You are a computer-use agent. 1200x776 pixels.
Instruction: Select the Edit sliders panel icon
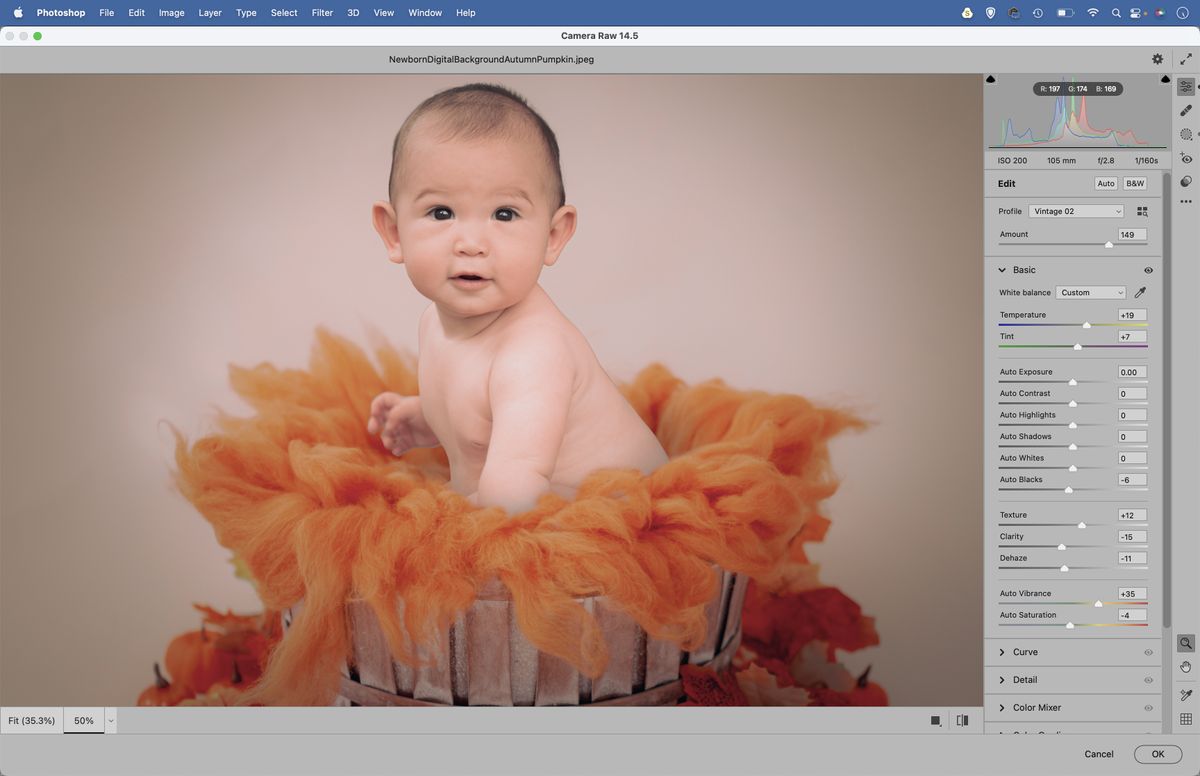point(1186,87)
